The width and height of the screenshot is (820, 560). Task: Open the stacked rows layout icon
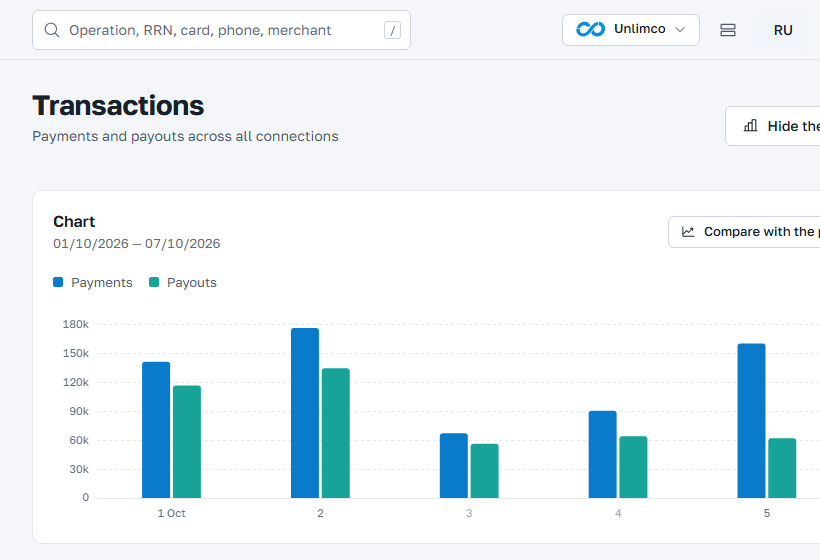pos(727,30)
